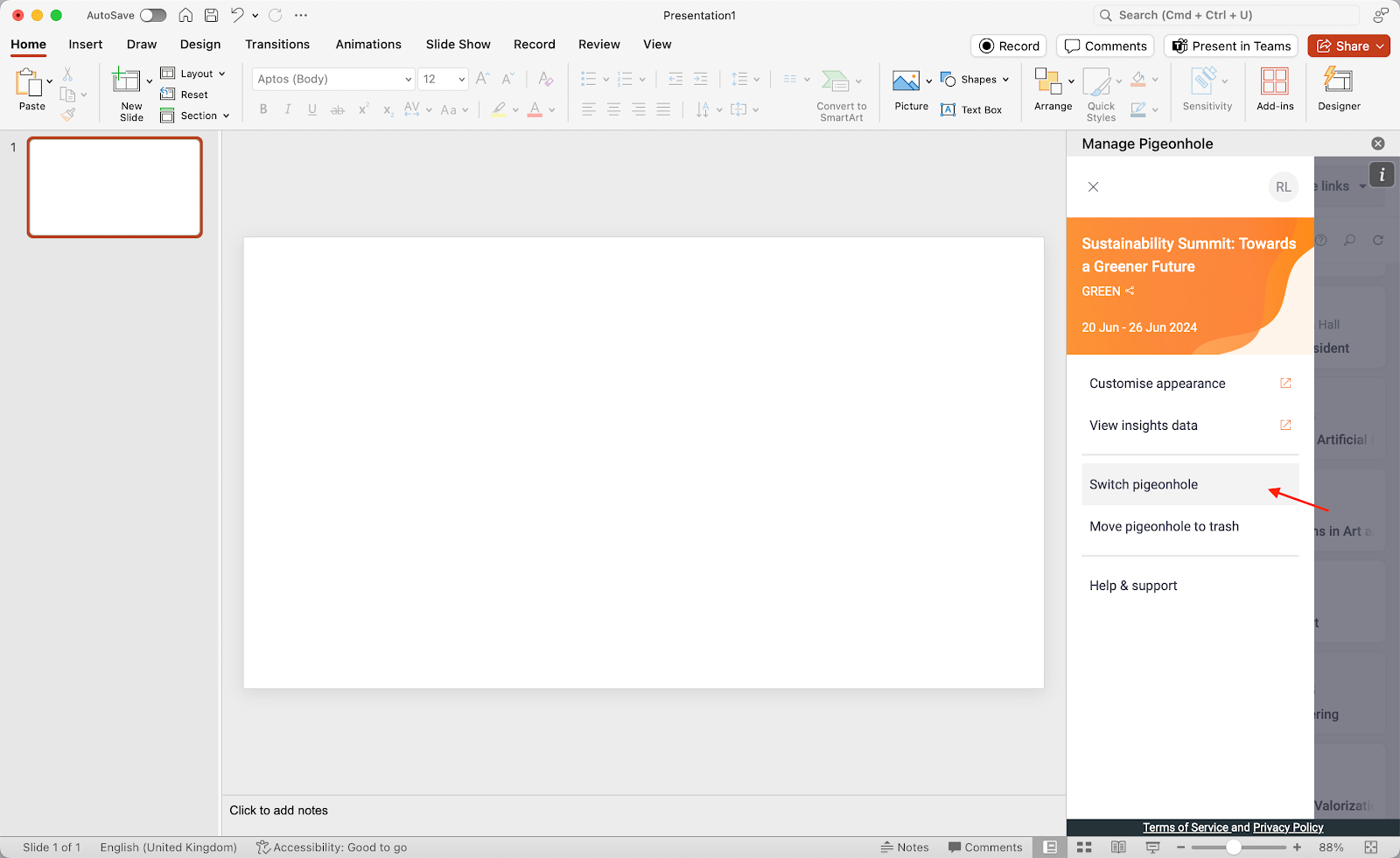Open the Privacy Policy link
Image resolution: width=1400 pixels, height=858 pixels.
(1287, 827)
